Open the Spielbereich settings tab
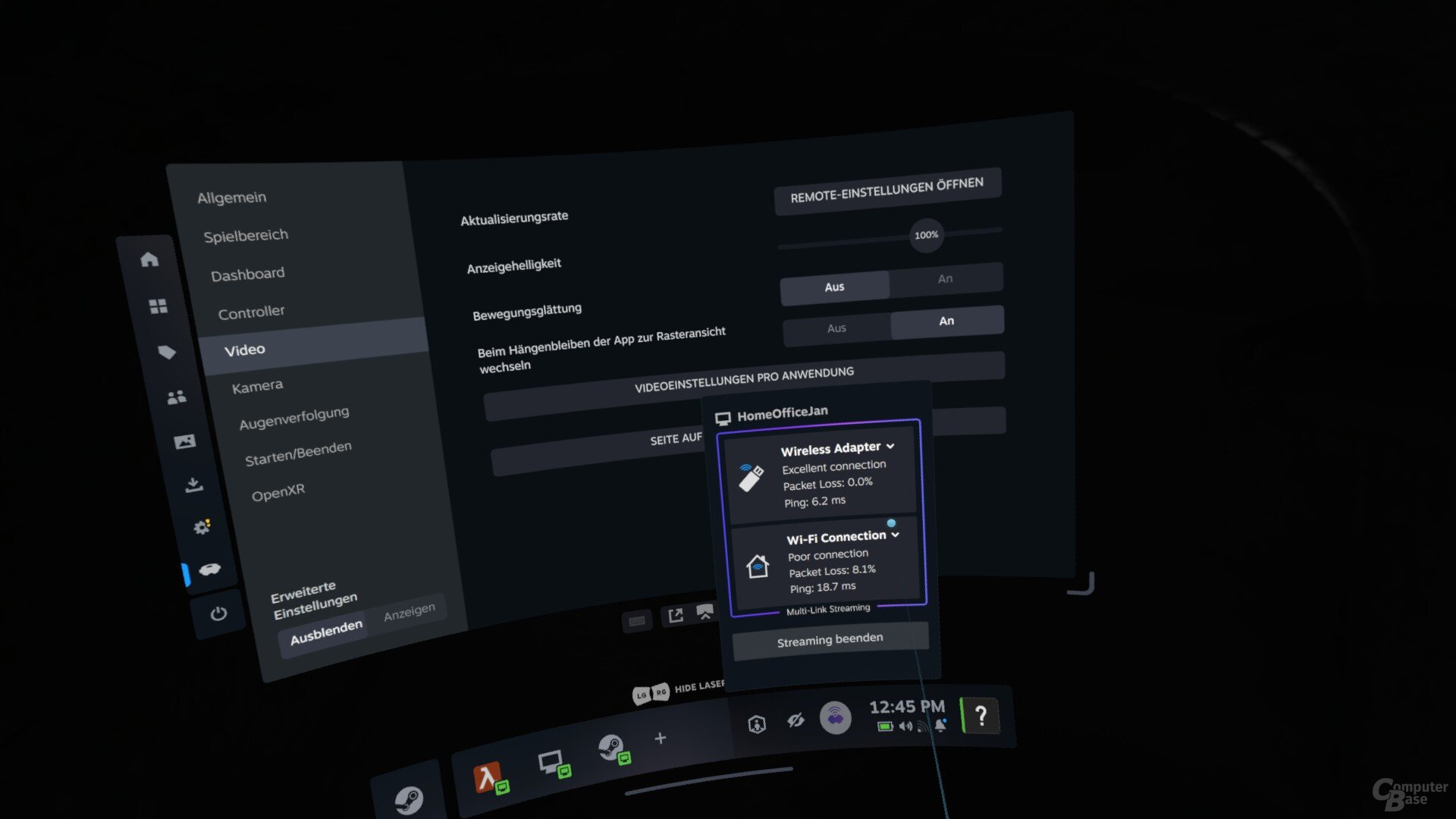The width and height of the screenshot is (1456, 819). [x=246, y=236]
